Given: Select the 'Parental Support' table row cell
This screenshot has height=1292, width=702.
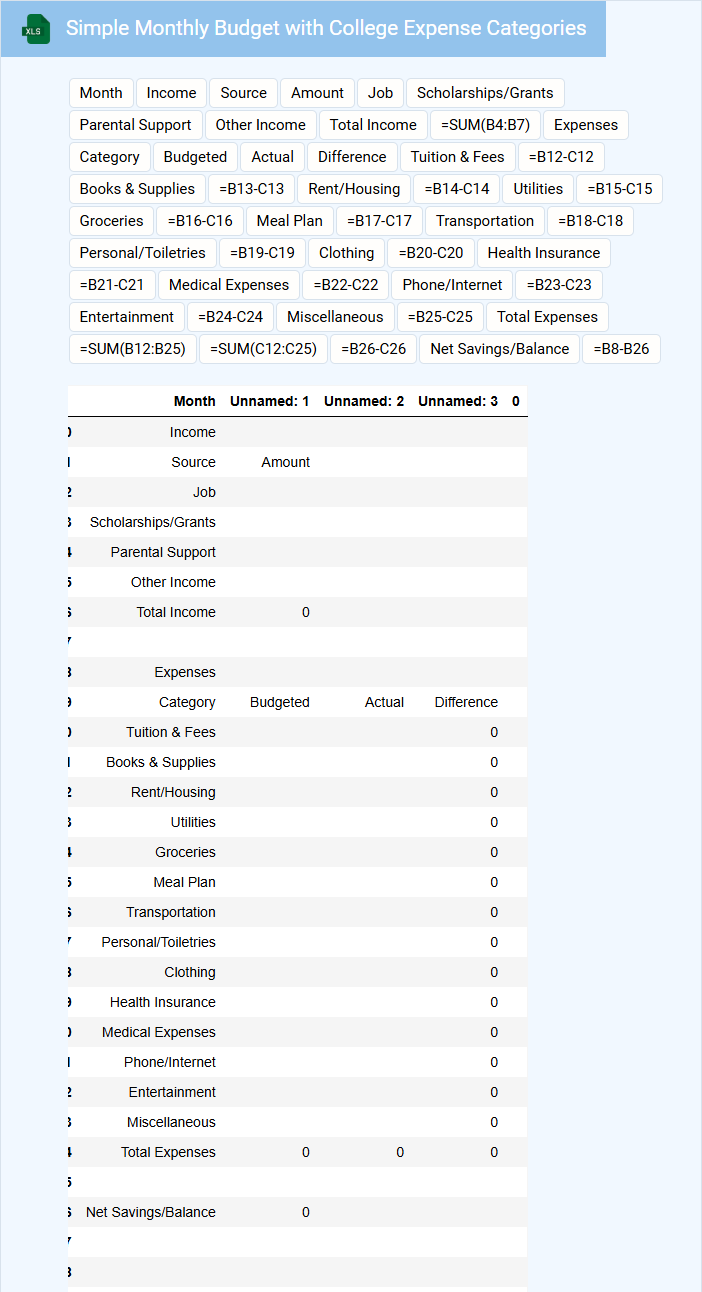Looking at the screenshot, I should tap(163, 552).
